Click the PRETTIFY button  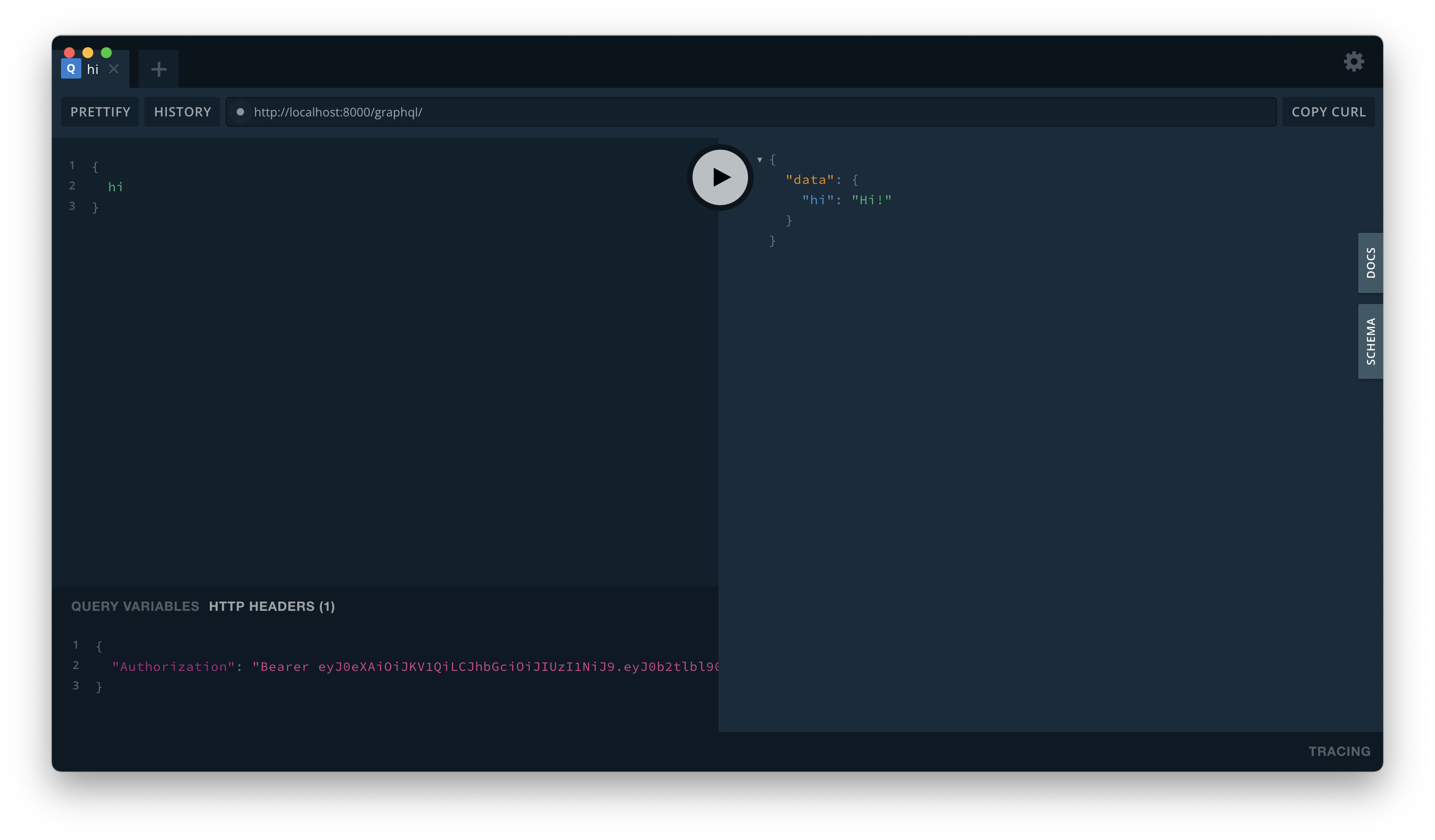point(100,112)
